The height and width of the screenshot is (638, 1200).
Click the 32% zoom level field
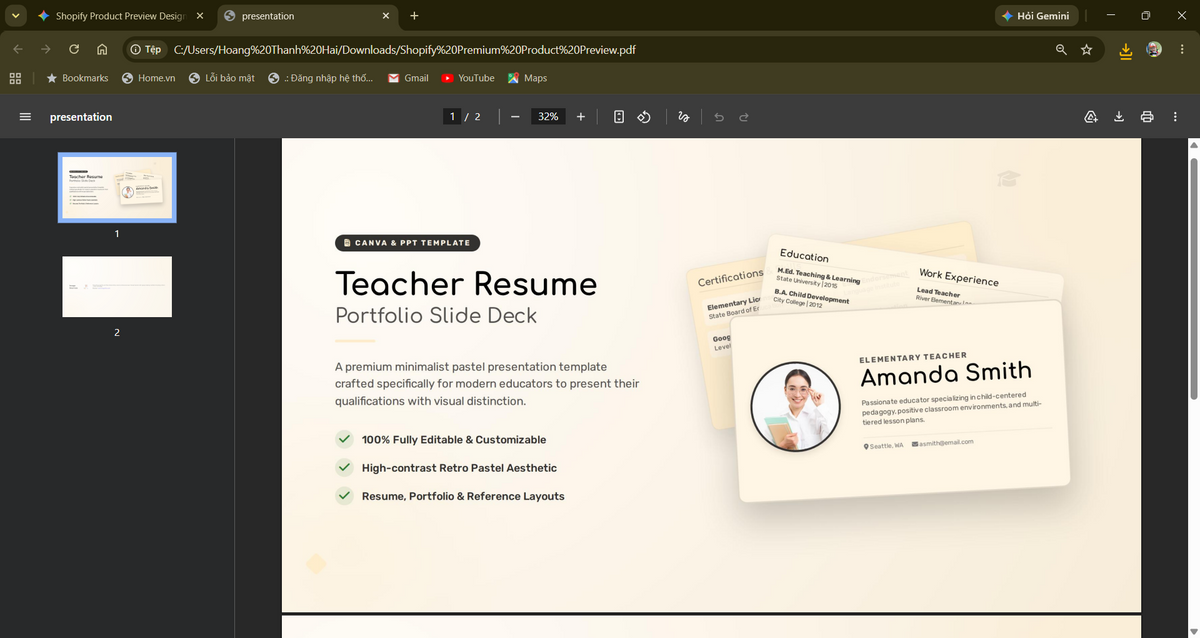pyautogui.click(x=548, y=117)
